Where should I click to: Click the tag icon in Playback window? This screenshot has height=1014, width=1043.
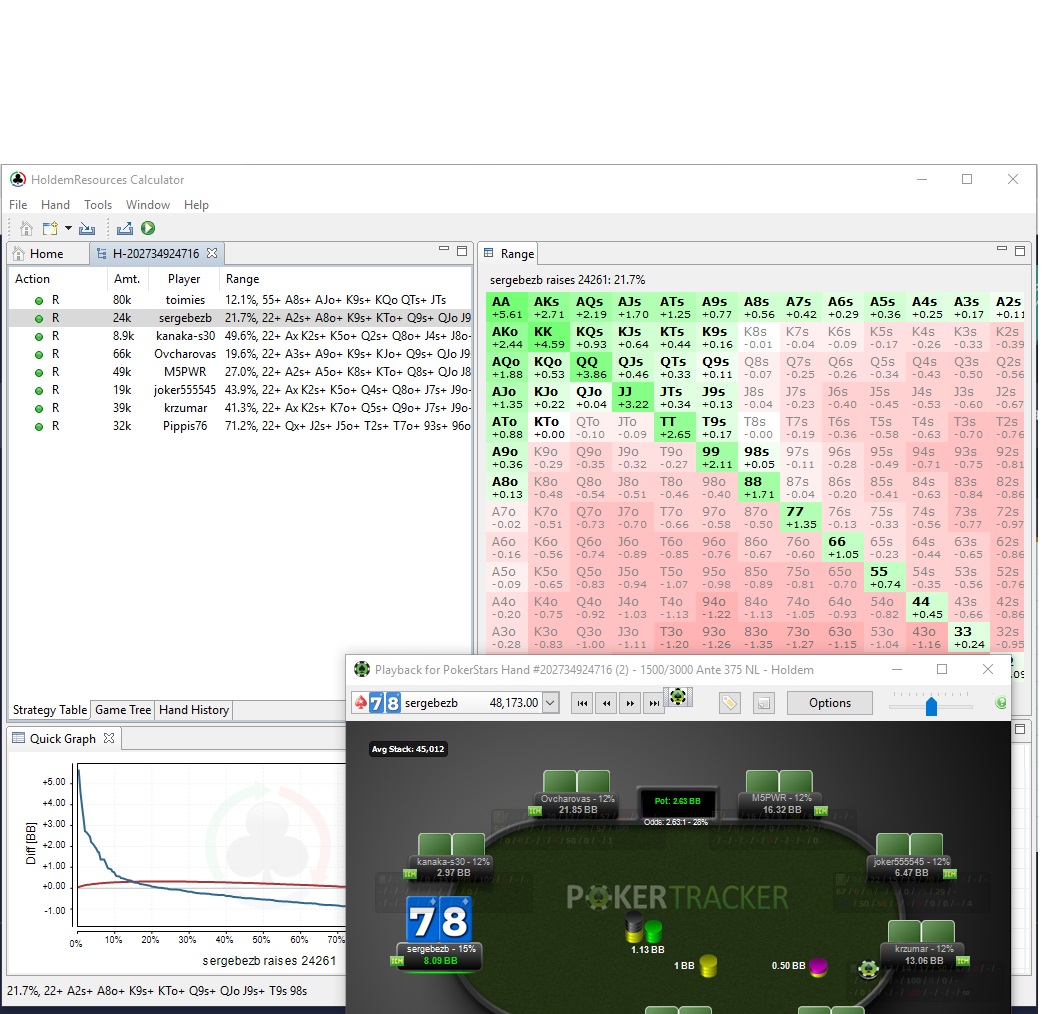click(729, 703)
